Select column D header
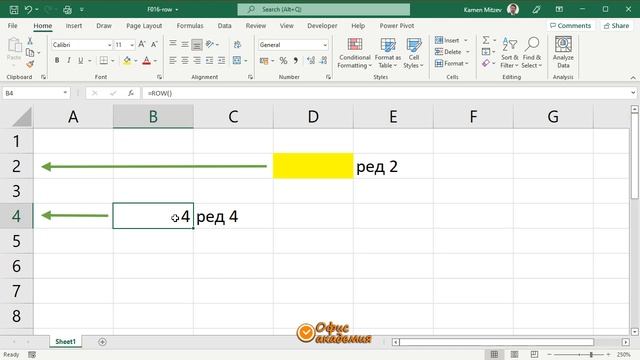The height and width of the screenshot is (360, 640). point(313,117)
